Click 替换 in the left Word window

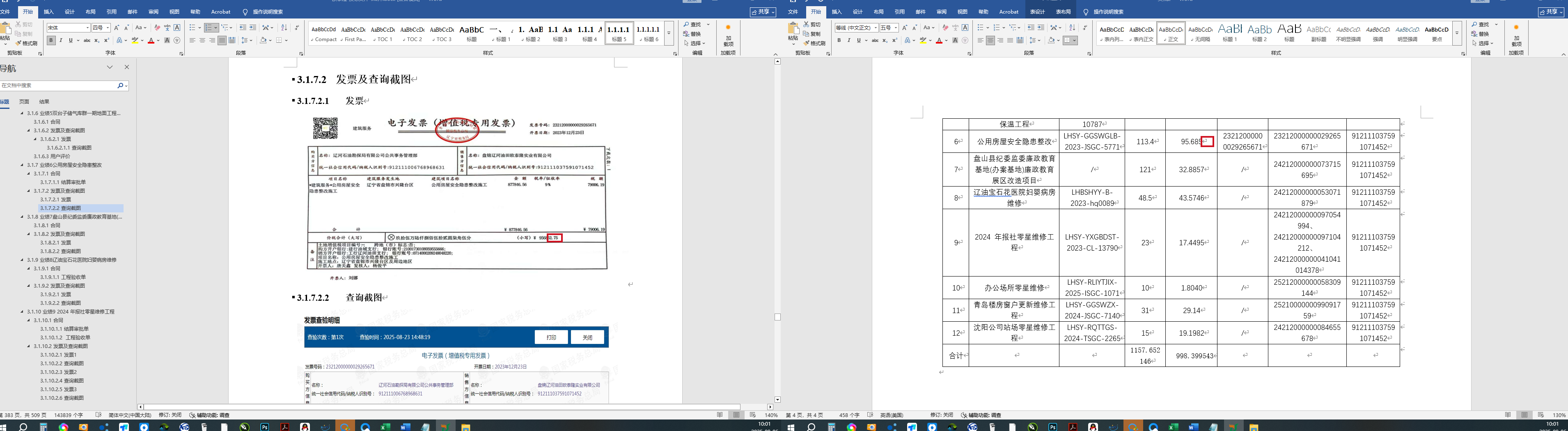pyautogui.click(x=693, y=34)
